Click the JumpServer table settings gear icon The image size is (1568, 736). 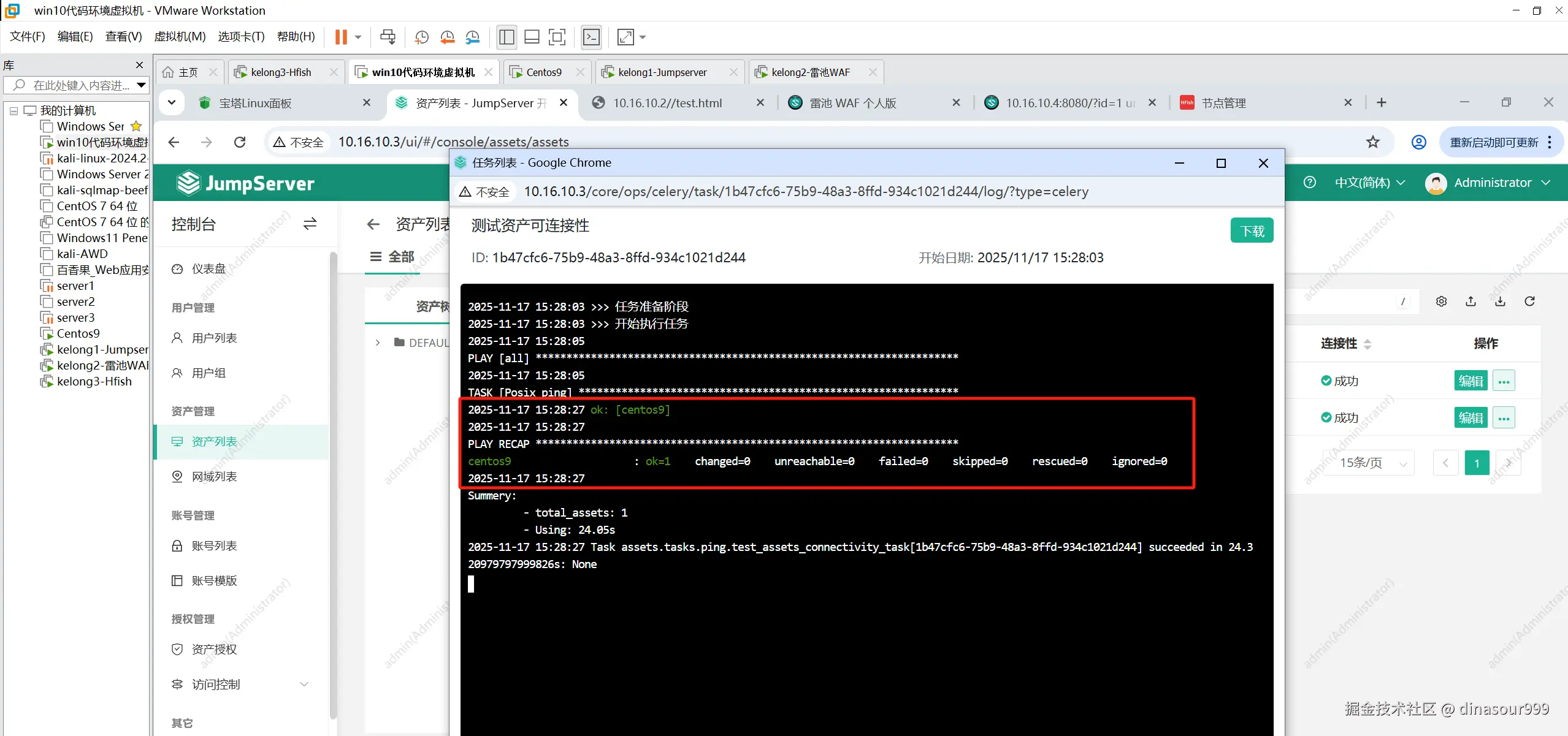(1441, 302)
